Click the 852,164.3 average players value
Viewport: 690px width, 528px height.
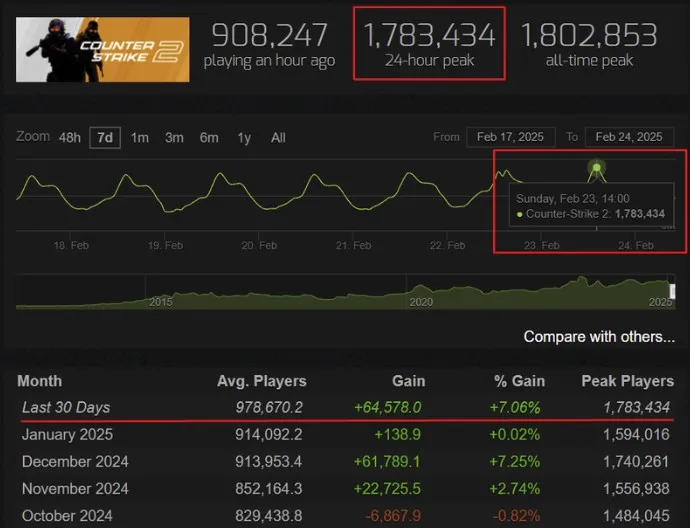pyautogui.click(x=269, y=489)
